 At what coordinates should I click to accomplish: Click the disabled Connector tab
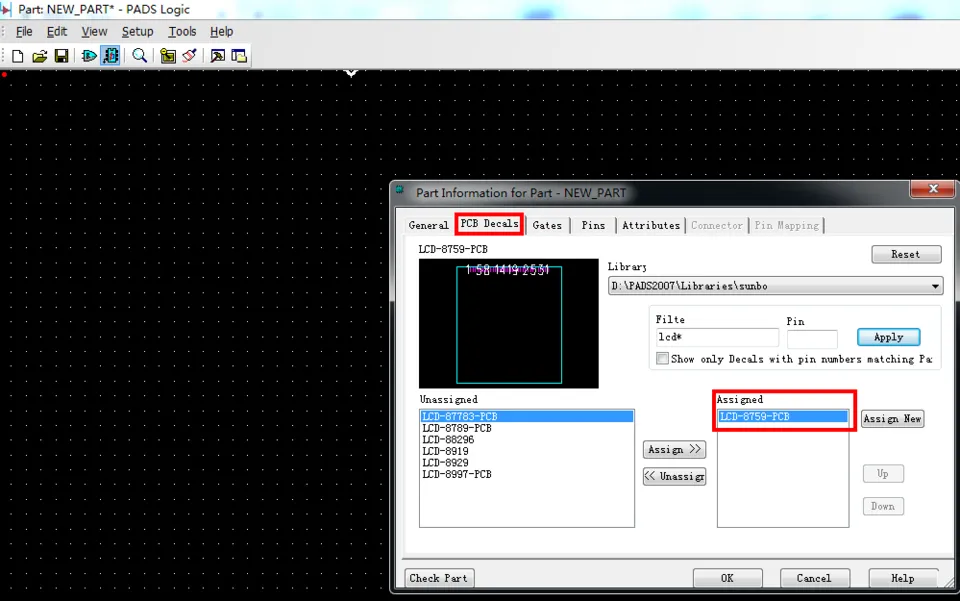(x=716, y=225)
